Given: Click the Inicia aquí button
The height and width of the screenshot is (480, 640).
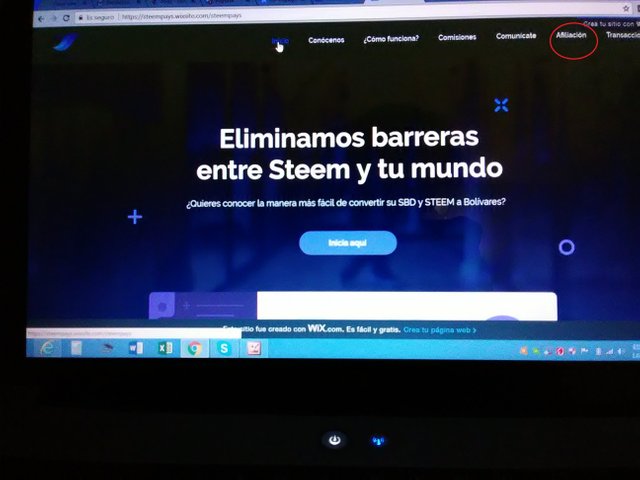Looking at the screenshot, I should coord(348,243).
